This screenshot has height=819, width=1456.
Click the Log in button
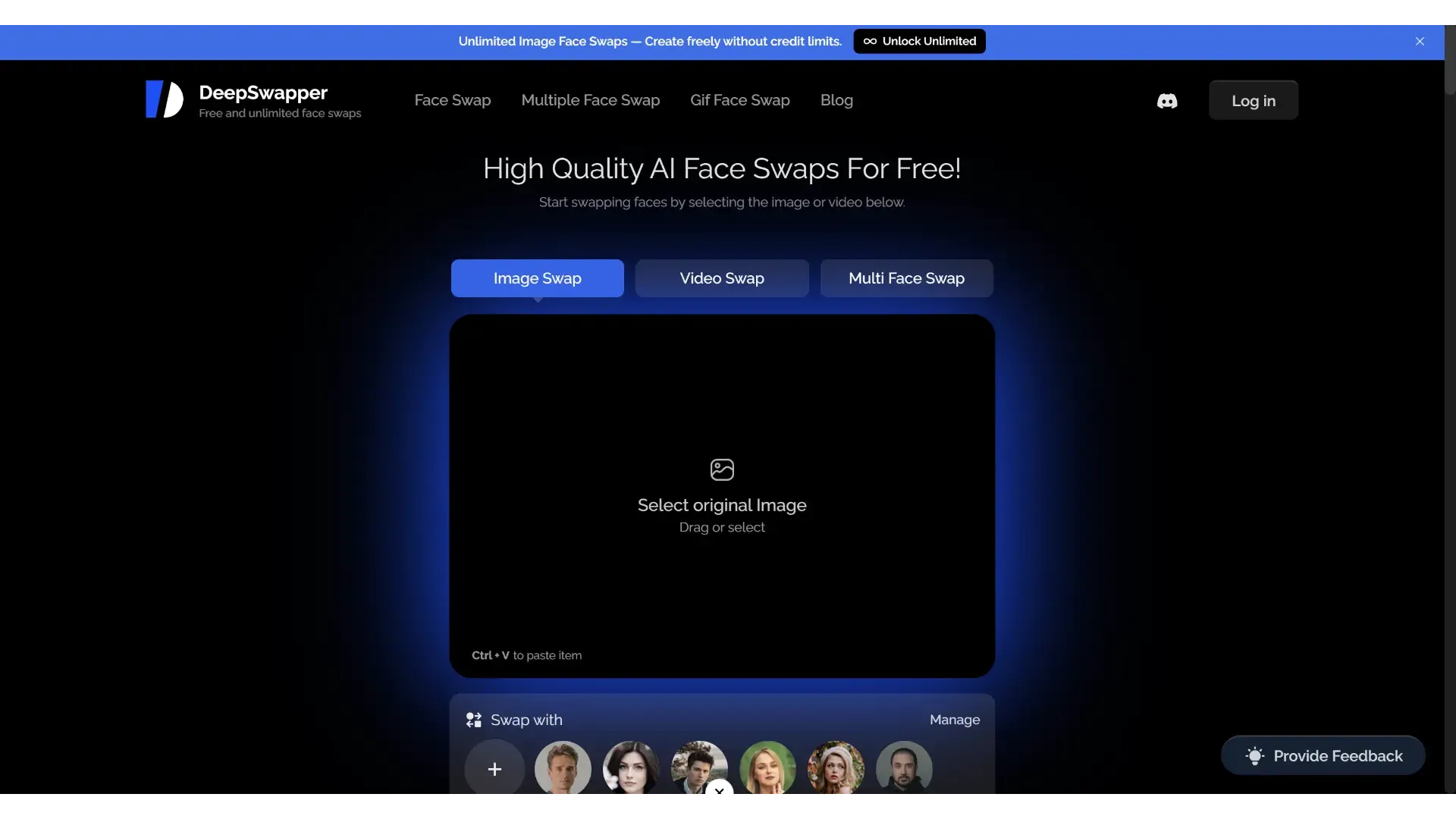point(1254,100)
